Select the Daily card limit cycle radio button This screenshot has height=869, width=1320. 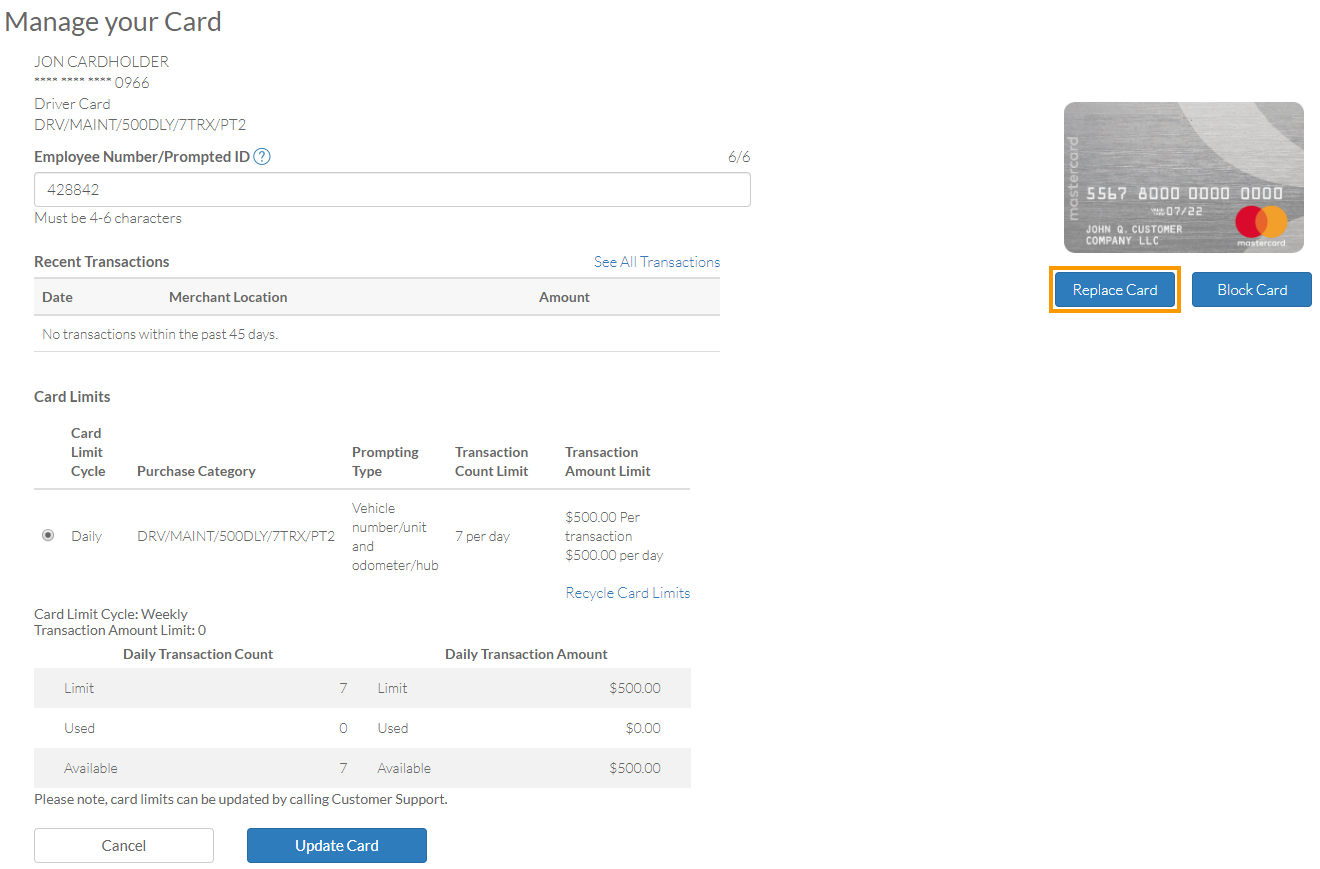point(48,535)
